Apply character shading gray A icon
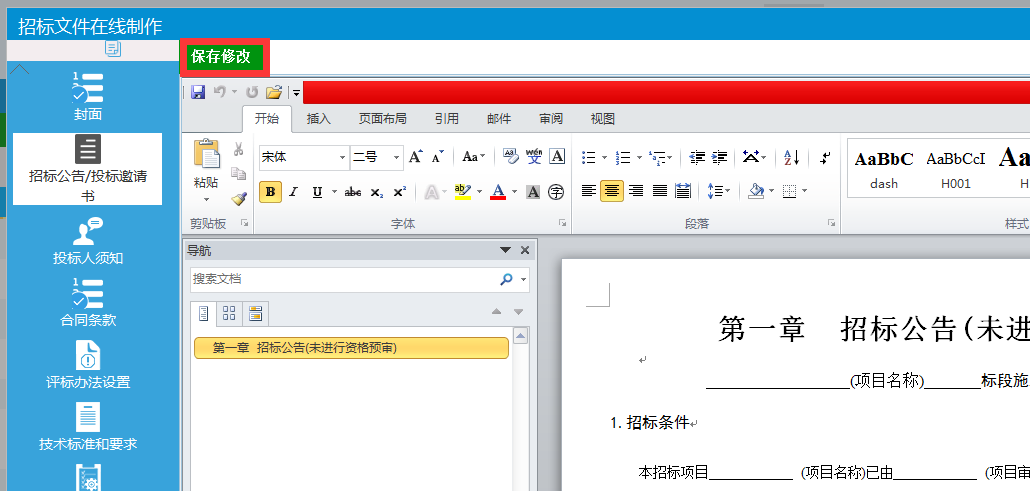The width and height of the screenshot is (1030, 491). [533, 192]
